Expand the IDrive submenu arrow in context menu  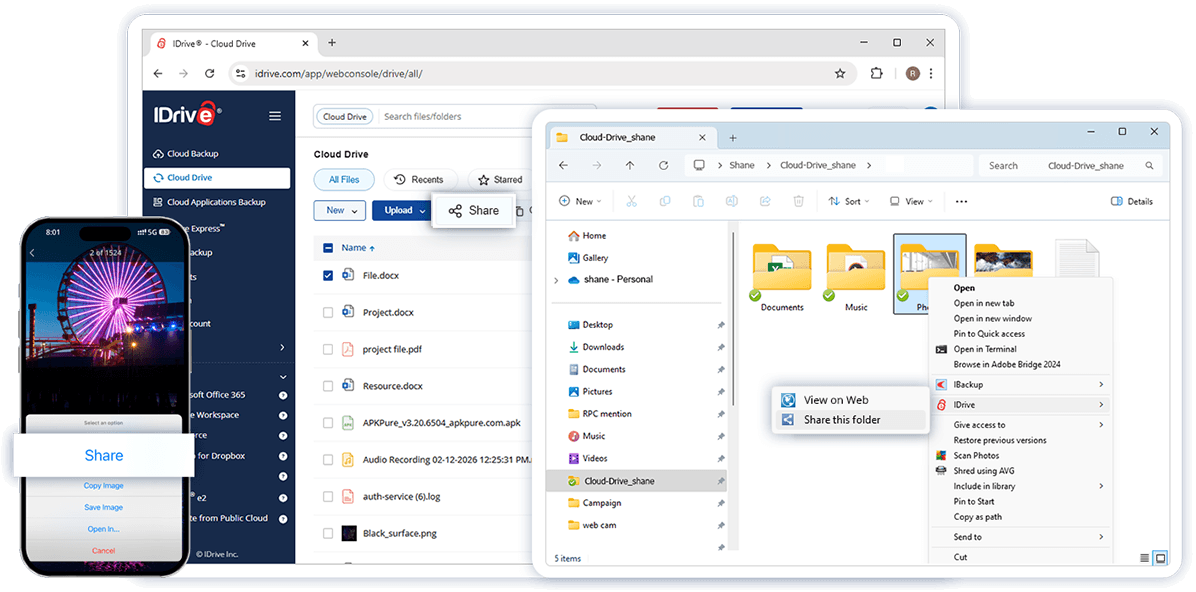1101,404
